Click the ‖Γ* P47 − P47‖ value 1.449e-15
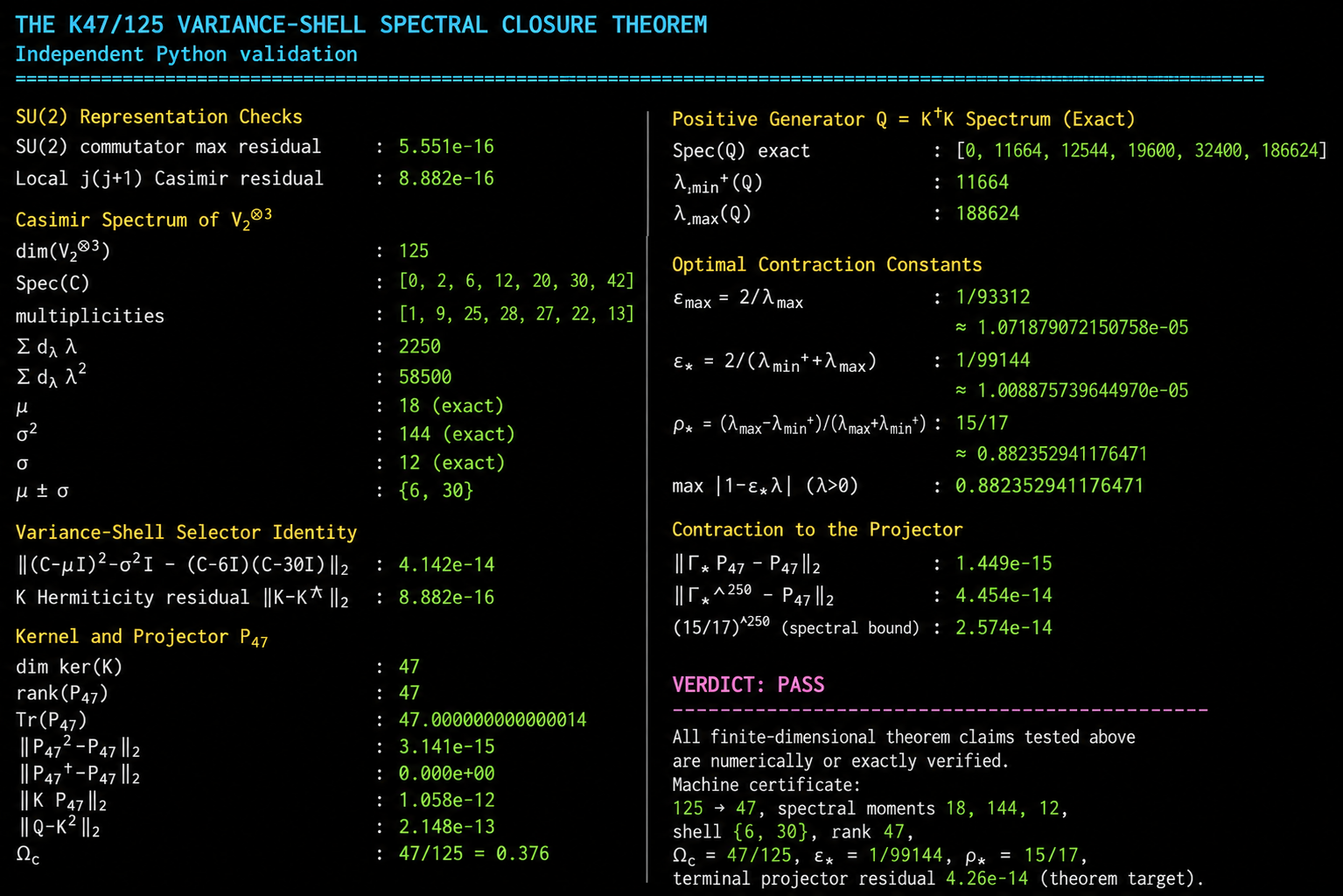This screenshot has height=896, width=1343. 1004,564
